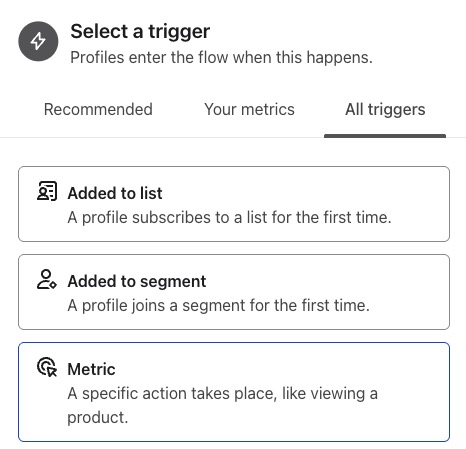Click 'A specific action takes place' description line
This screenshot has width=466, height=449.
point(223,394)
